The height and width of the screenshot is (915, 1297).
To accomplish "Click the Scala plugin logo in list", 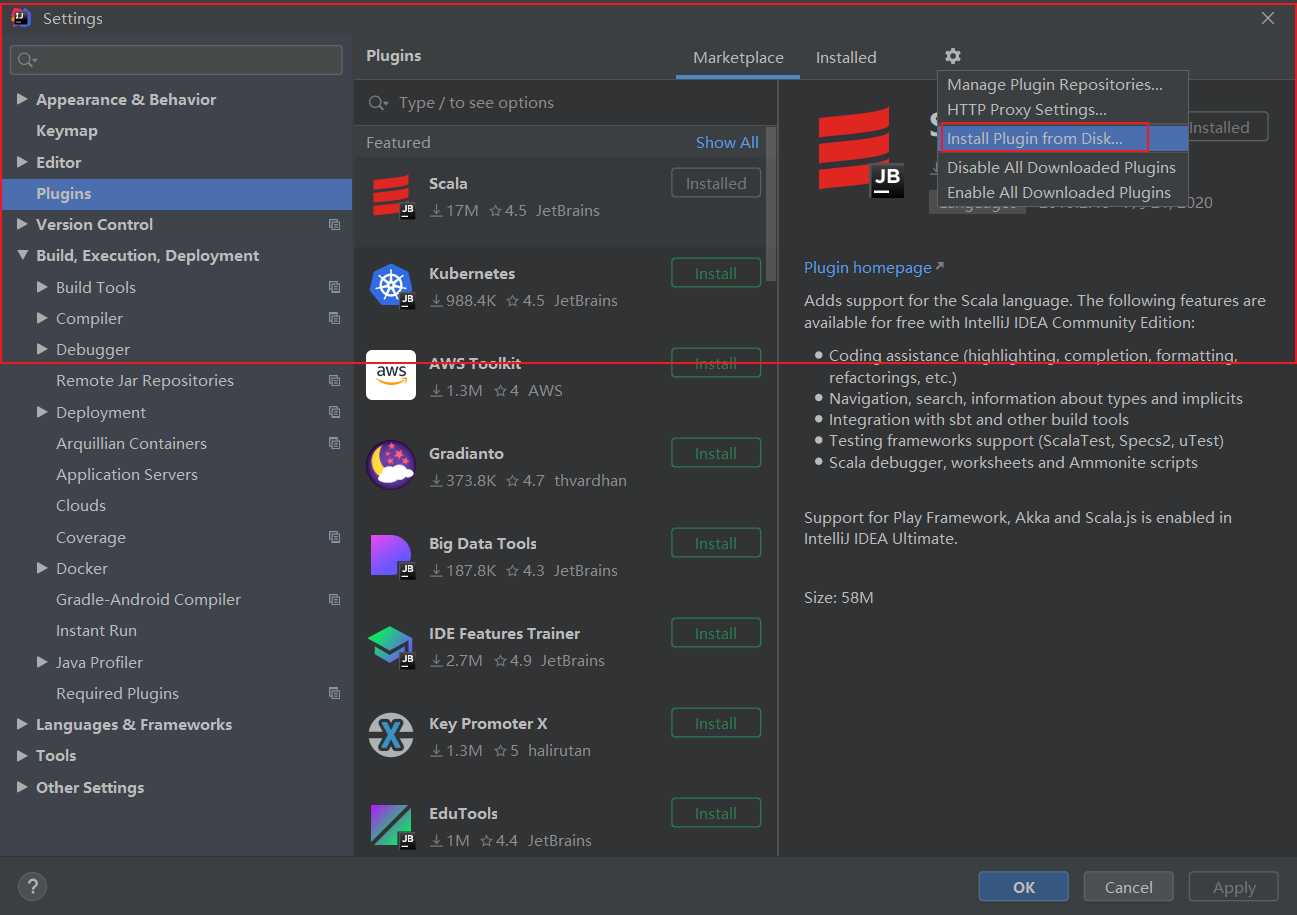I will 391,196.
